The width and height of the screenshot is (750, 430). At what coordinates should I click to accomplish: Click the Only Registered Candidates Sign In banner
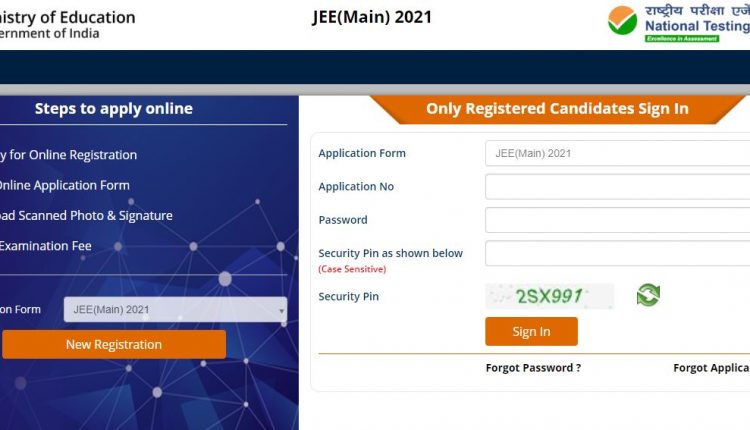tap(557, 109)
